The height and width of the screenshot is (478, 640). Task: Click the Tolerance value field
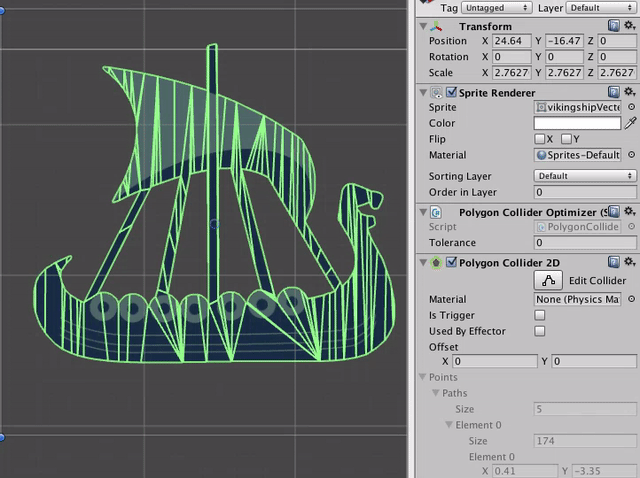585,243
